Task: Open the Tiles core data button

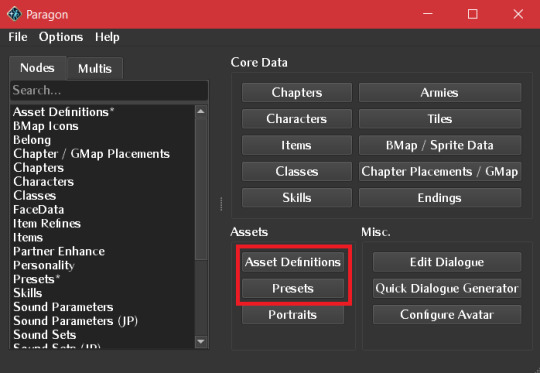Action: tap(440, 119)
